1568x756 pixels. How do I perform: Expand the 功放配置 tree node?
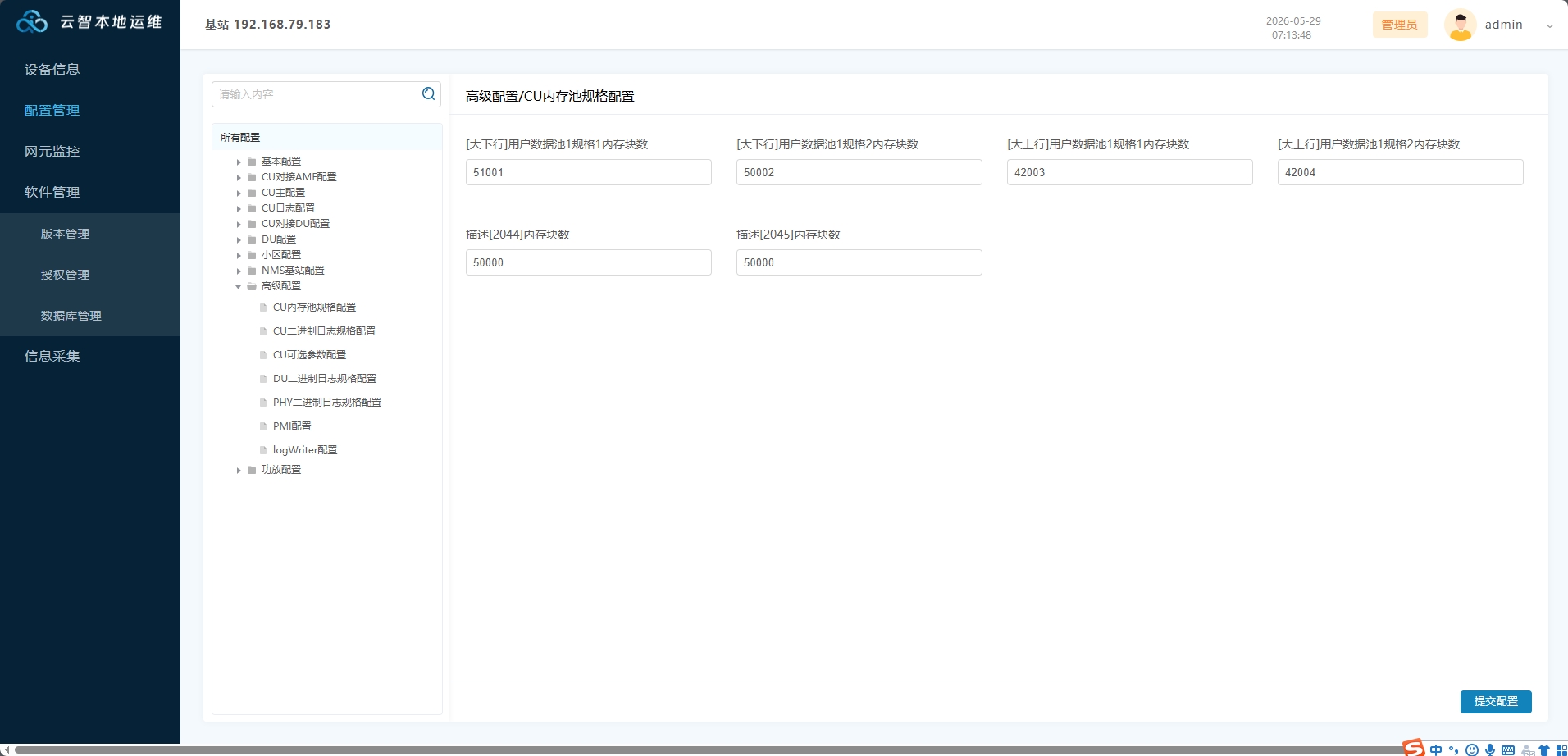point(239,470)
